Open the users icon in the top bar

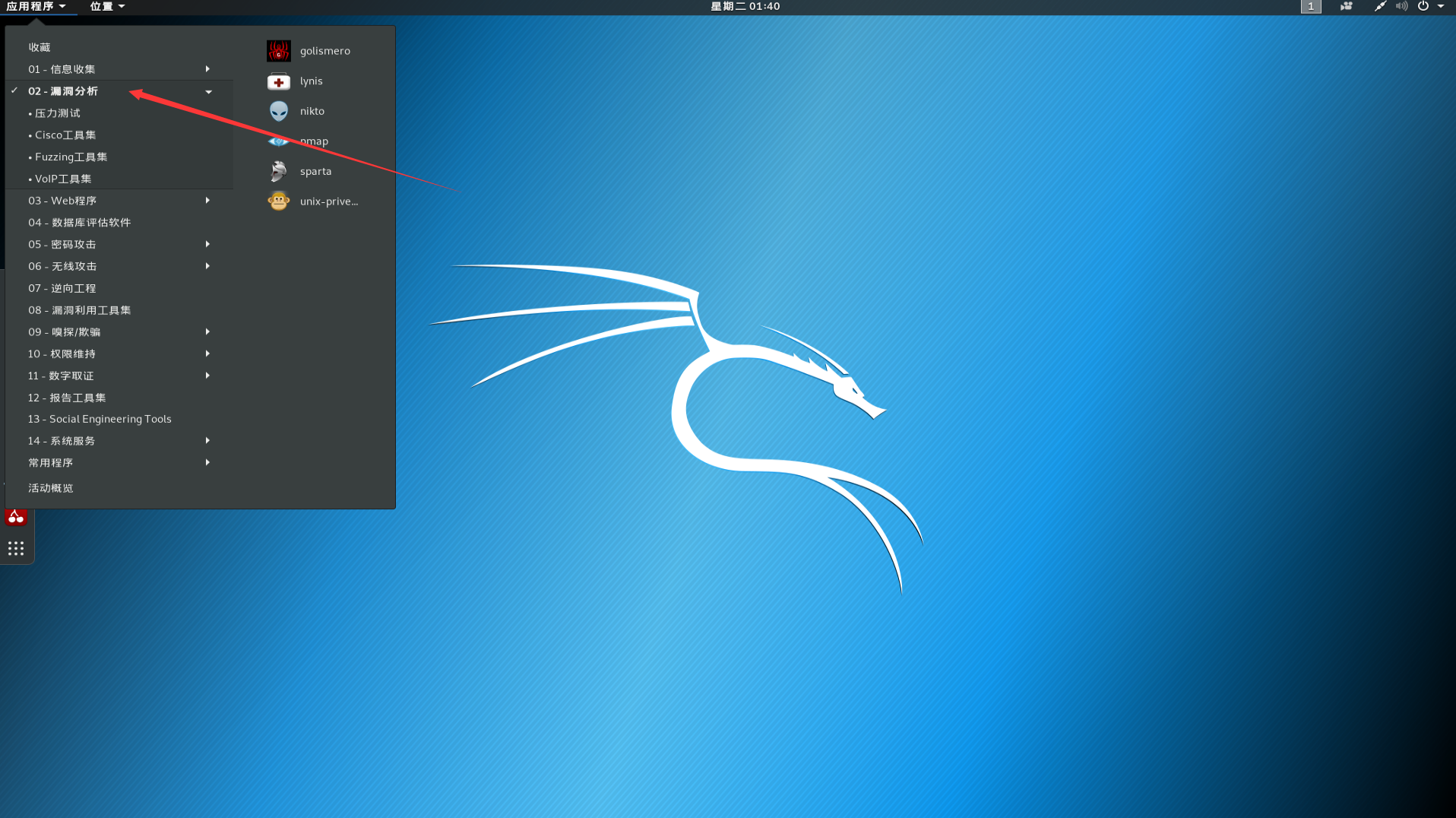point(1346,6)
